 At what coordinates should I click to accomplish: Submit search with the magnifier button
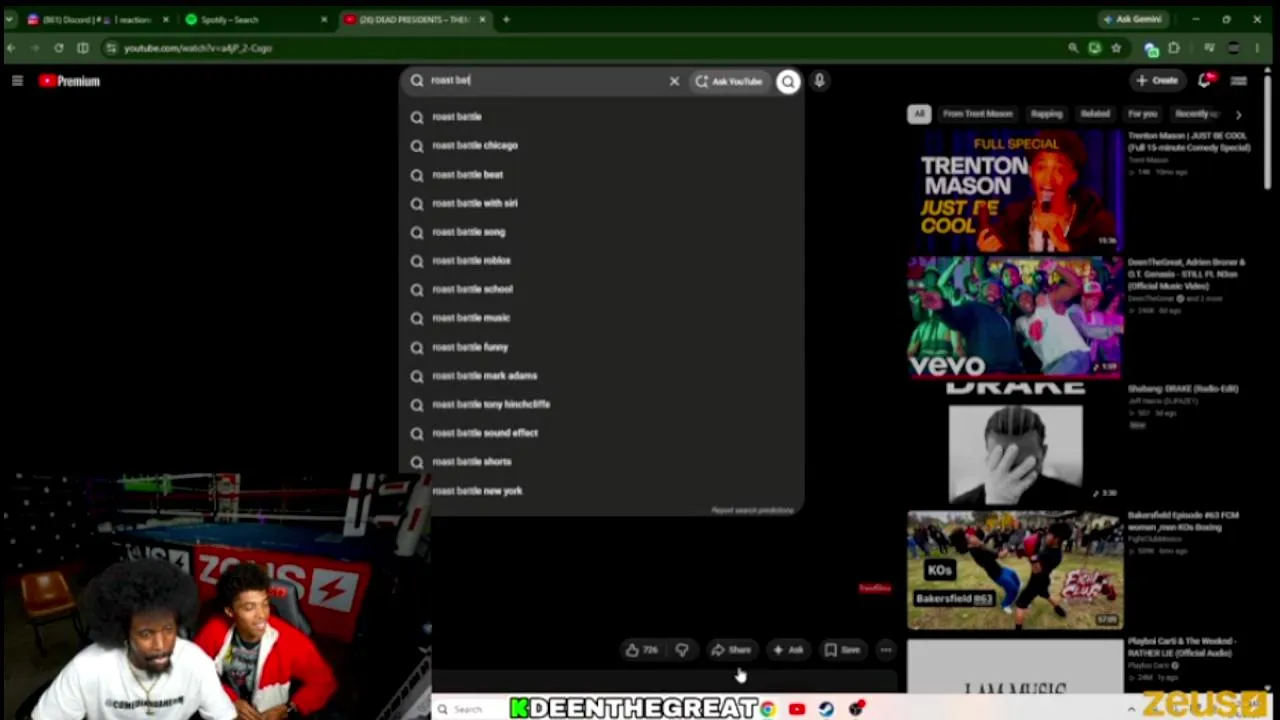pyautogui.click(x=788, y=81)
